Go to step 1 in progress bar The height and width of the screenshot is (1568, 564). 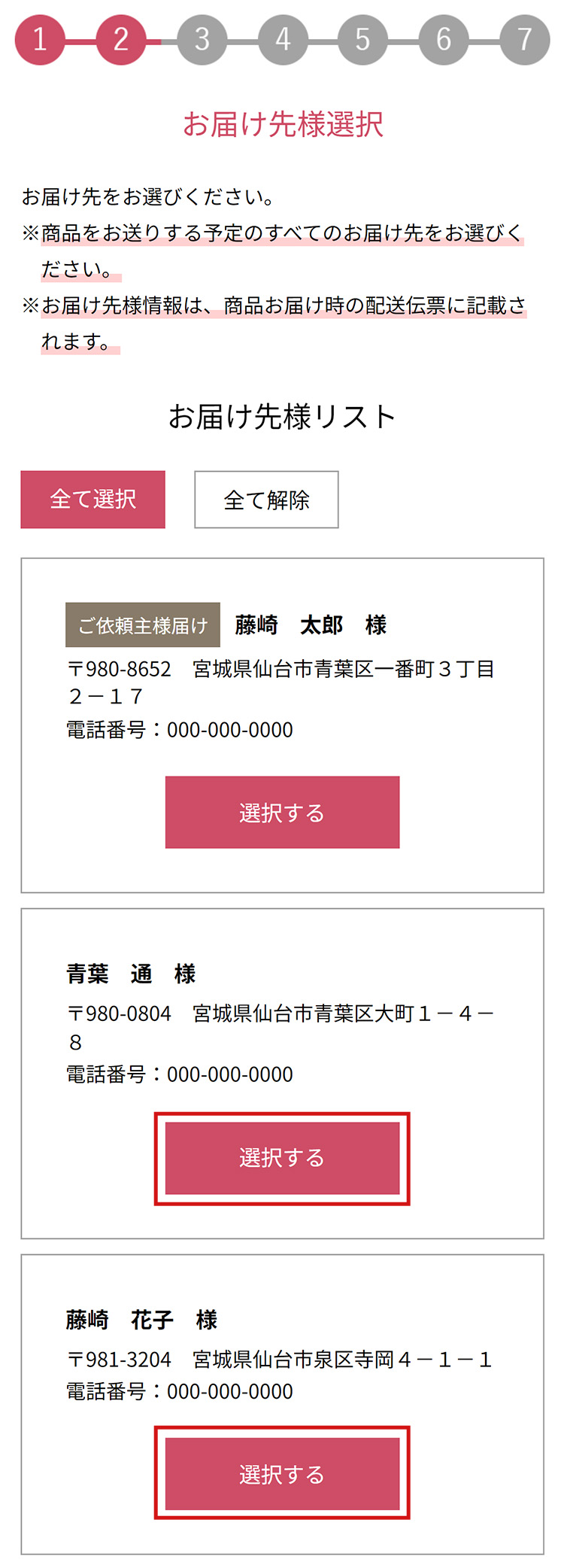pyautogui.click(x=40, y=40)
